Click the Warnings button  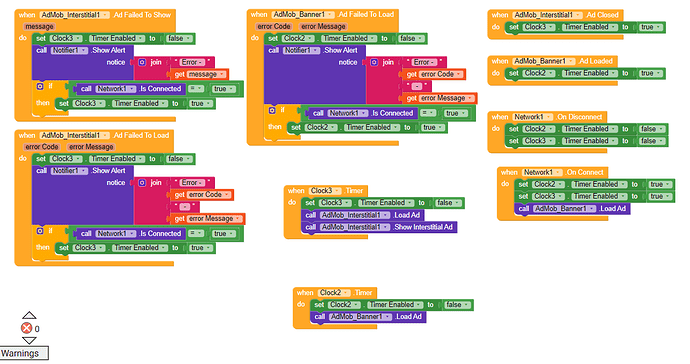tap(24, 353)
